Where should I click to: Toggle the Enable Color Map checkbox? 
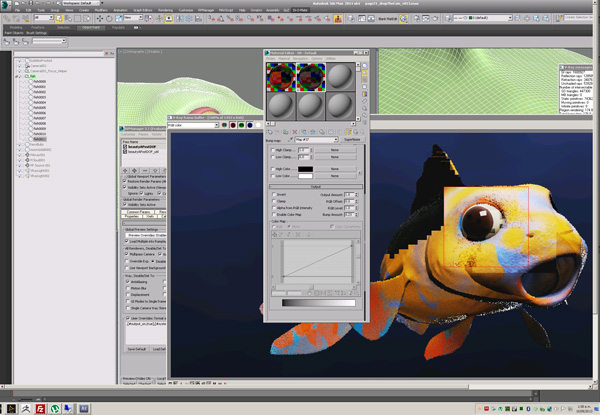(272, 215)
